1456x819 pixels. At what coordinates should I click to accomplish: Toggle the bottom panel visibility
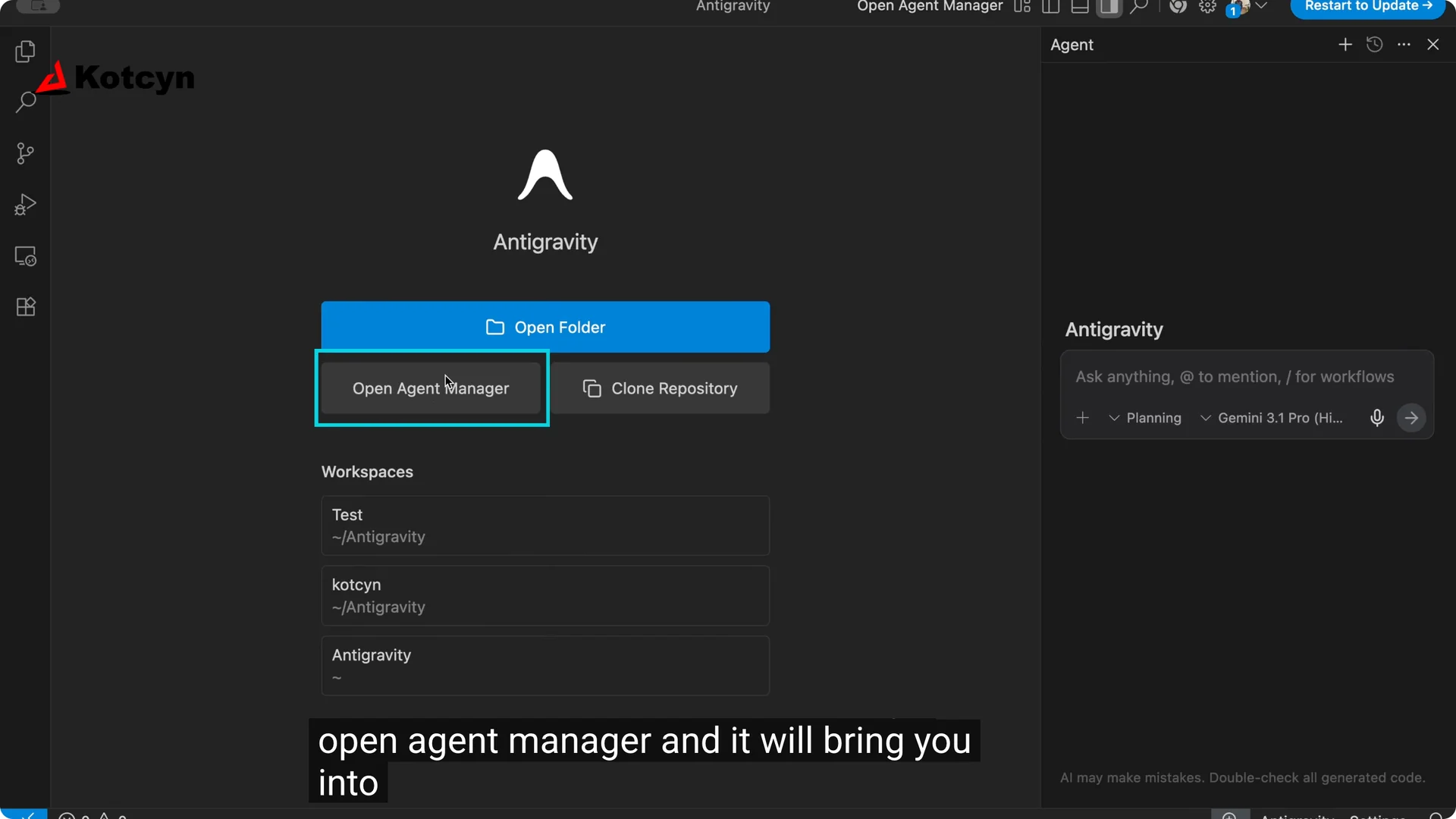tap(1080, 6)
